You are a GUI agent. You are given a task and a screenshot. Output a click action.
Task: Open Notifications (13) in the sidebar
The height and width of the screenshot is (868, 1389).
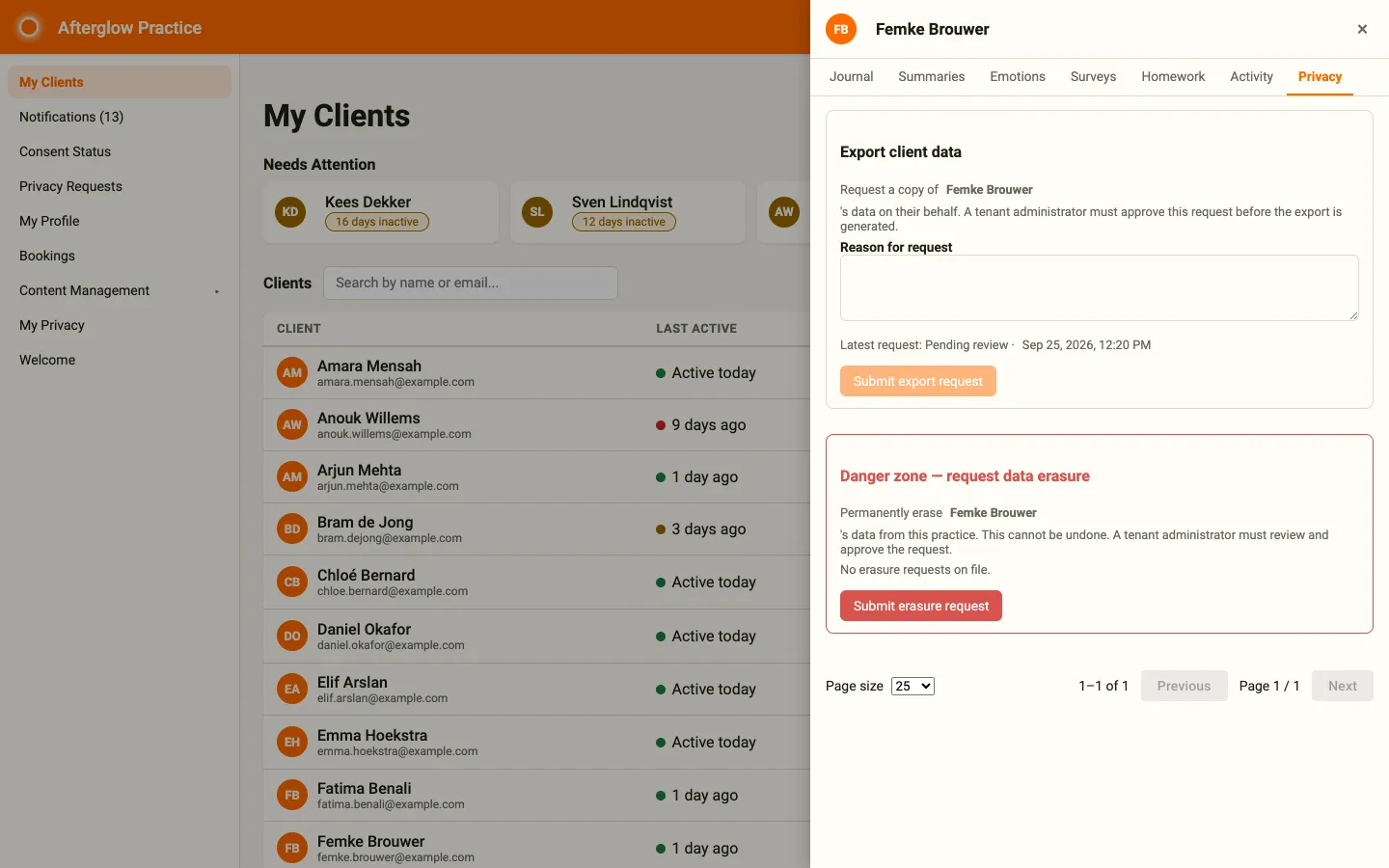click(x=120, y=117)
